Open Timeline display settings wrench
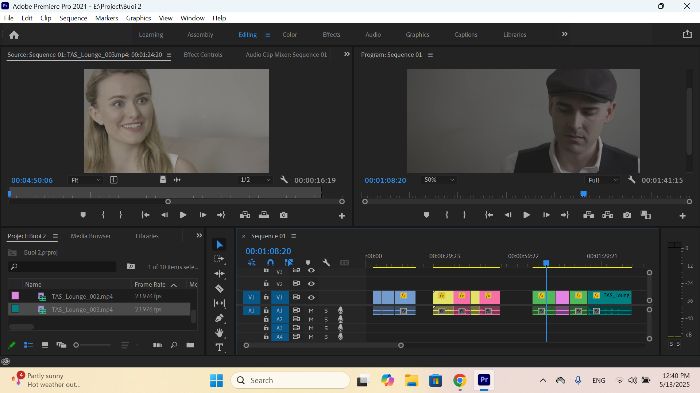 [326, 263]
